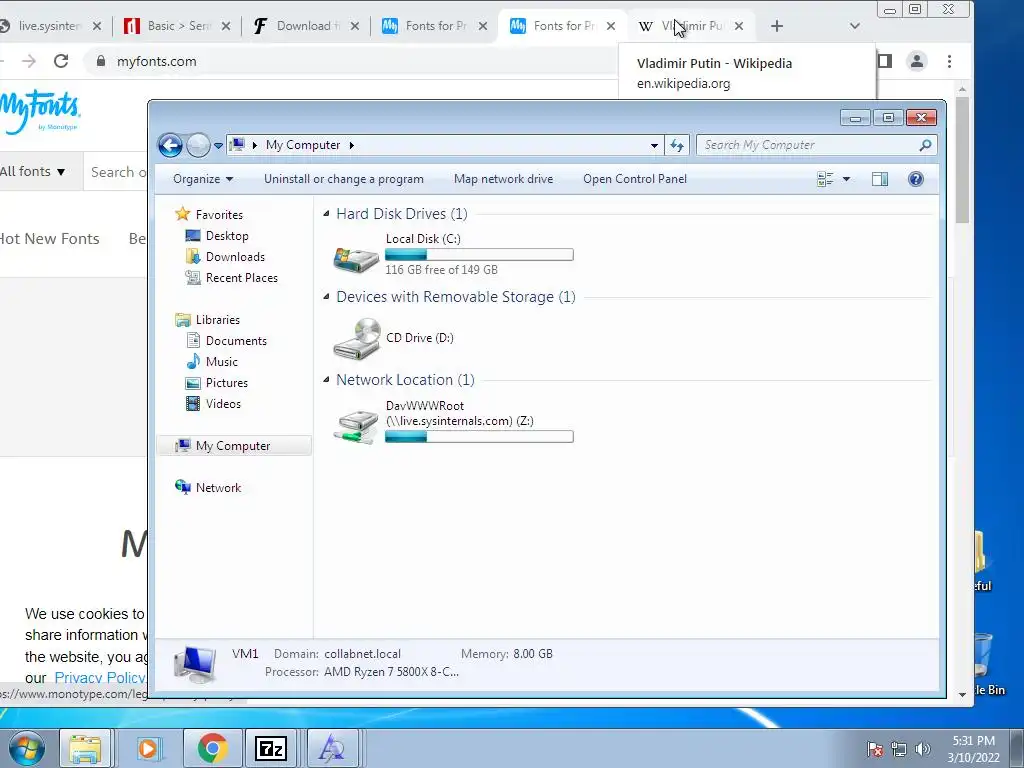Screen dimensions: 1024x768
Task: Open the Chrome three-dot menu
Action: (x=950, y=61)
